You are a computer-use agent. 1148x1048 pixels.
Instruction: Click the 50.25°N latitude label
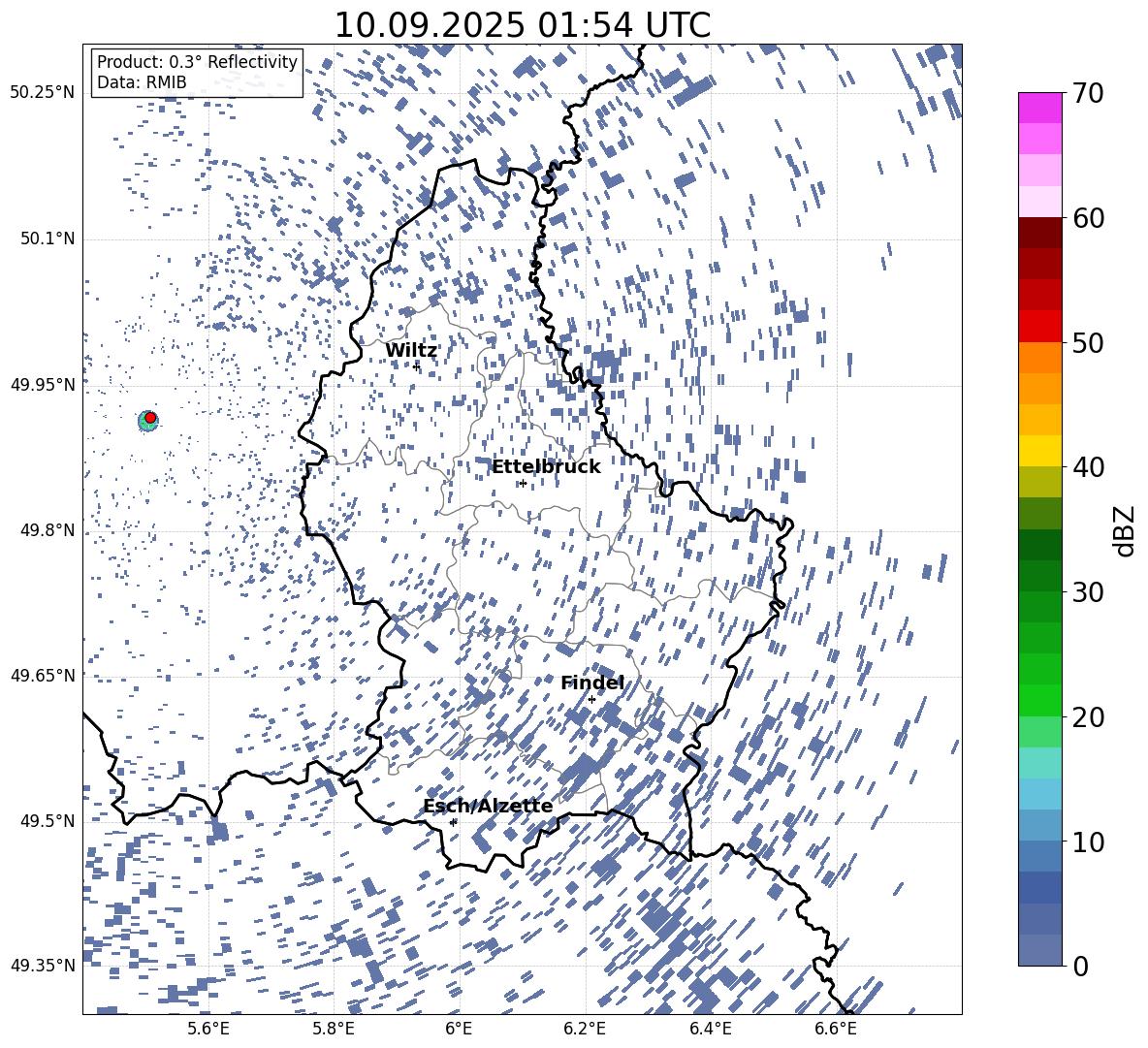click(x=43, y=93)
